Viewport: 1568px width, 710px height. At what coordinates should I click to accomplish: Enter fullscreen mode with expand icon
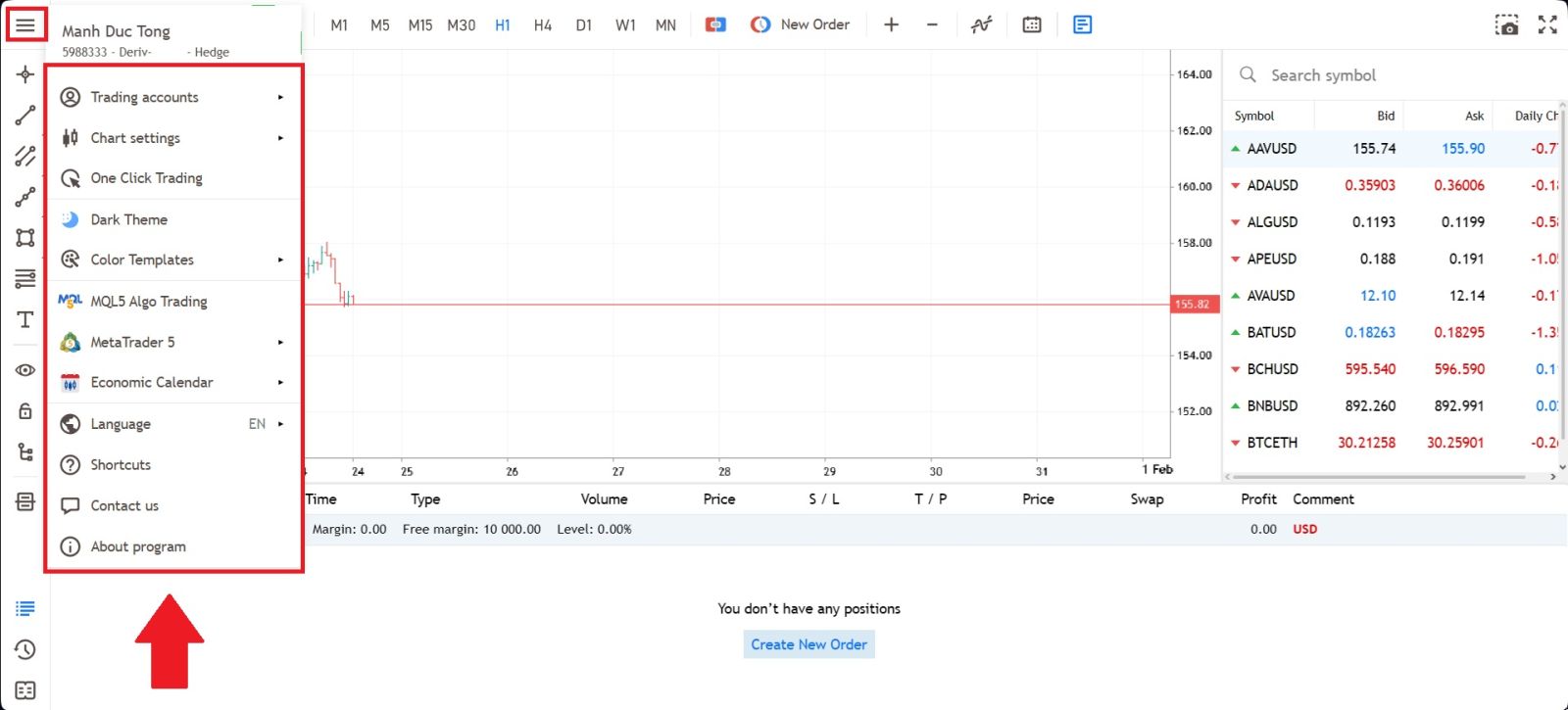point(1547,25)
